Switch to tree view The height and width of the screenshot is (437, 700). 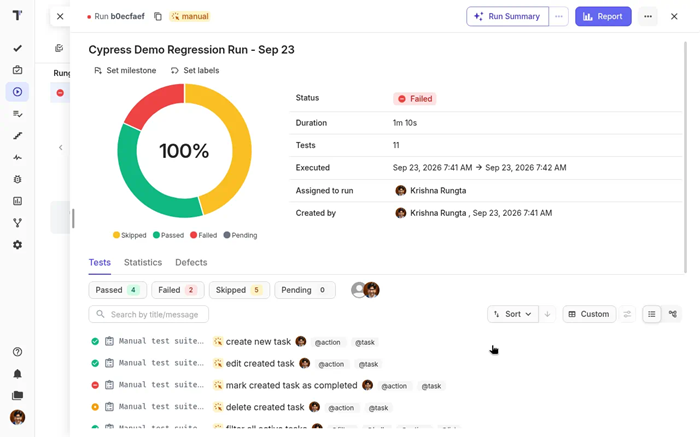(673, 314)
